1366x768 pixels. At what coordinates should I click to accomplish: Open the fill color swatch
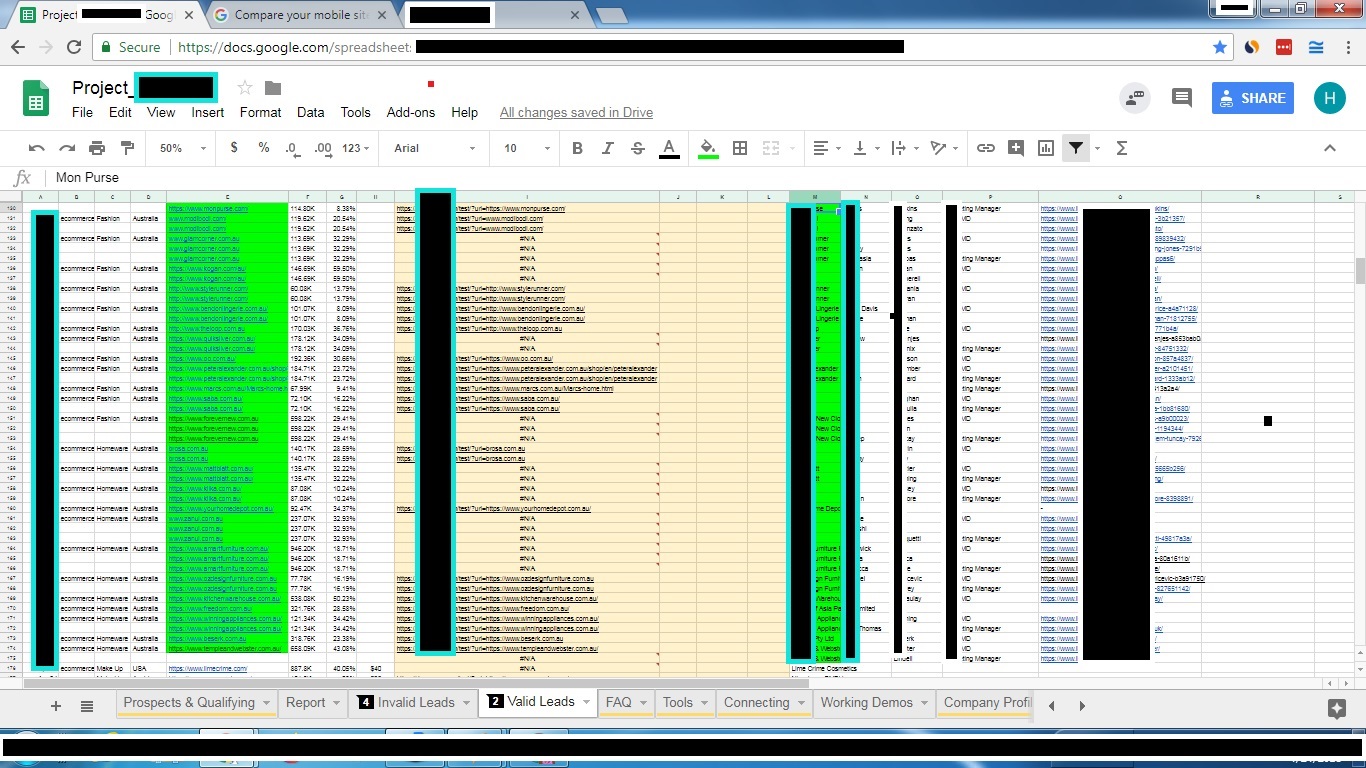(x=708, y=148)
